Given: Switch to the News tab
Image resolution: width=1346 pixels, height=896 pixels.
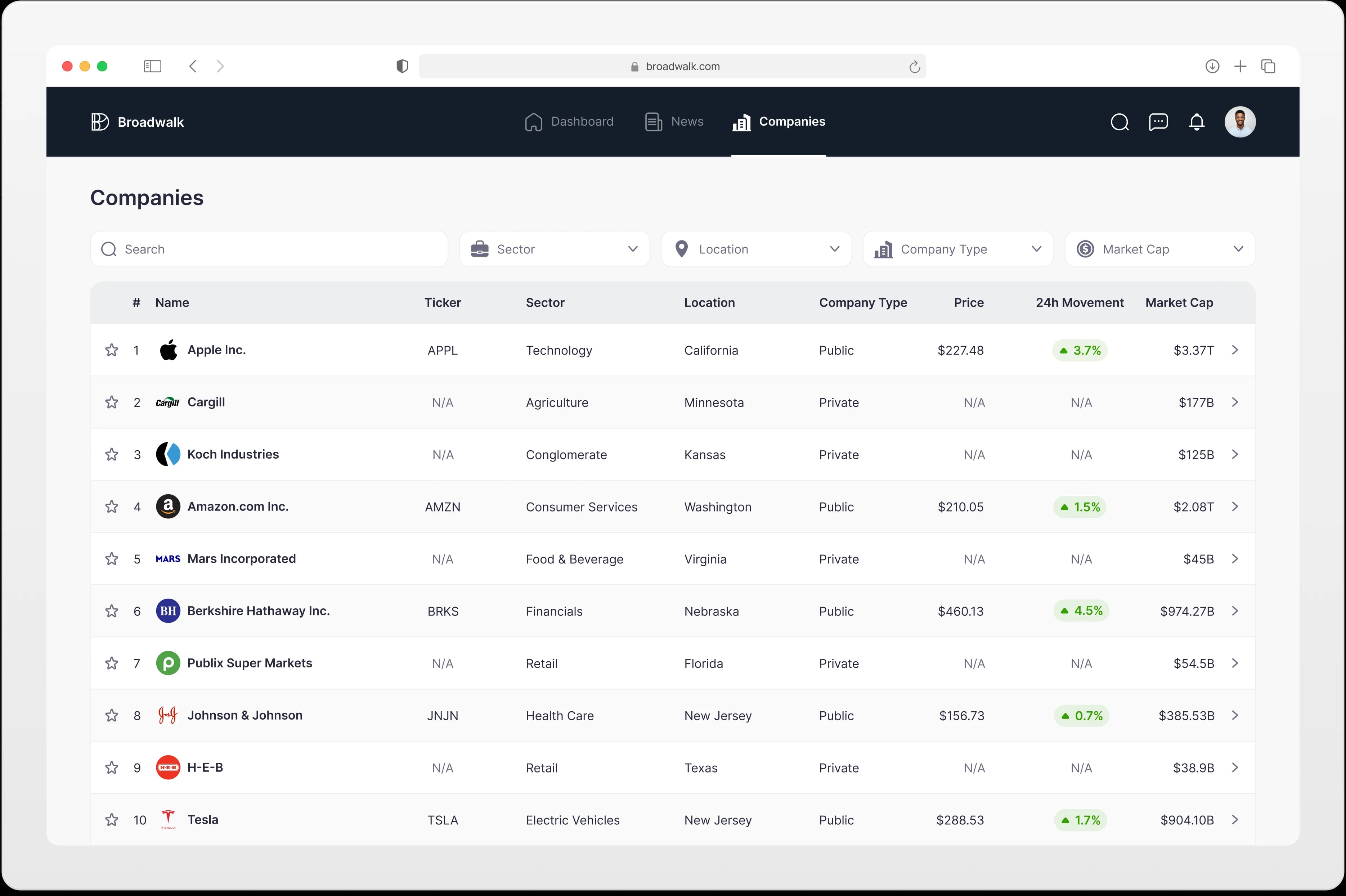Looking at the screenshot, I should [674, 122].
